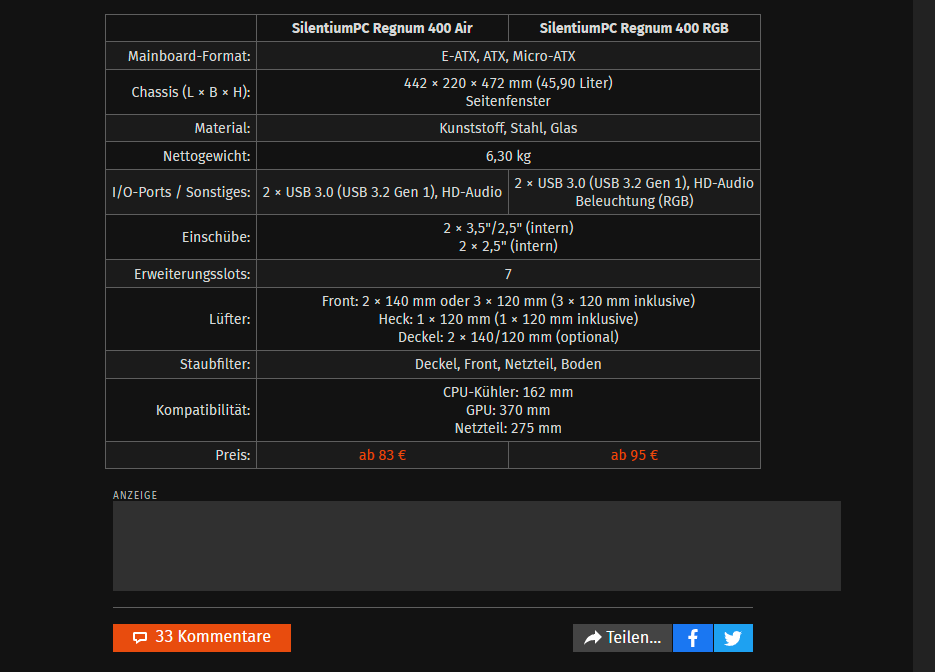This screenshot has height=672, width=935.
Task: Open the 33 Kommentare button
Action: coord(202,637)
